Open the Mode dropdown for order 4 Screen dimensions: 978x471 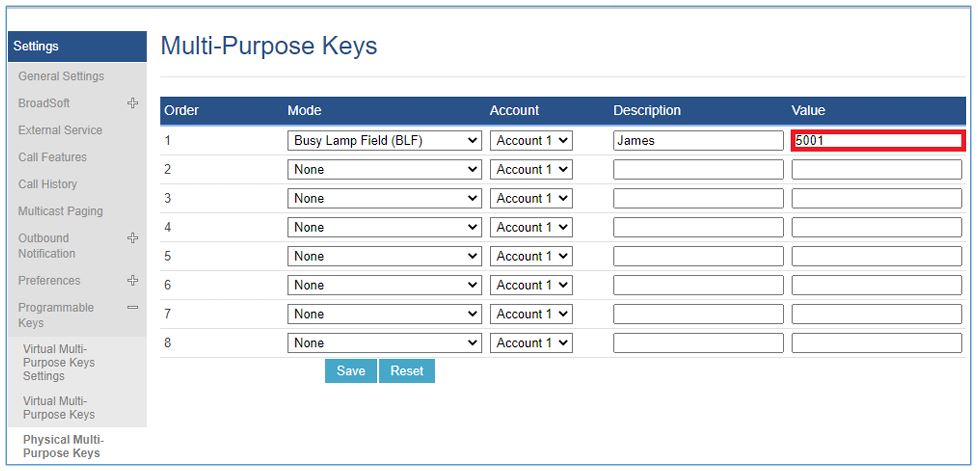click(x=385, y=228)
